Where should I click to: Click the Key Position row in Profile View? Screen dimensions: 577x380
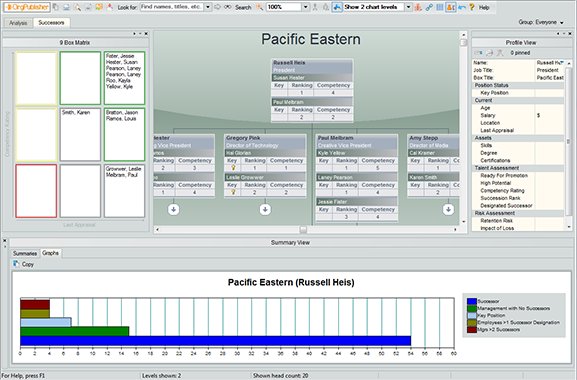(518, 93)
